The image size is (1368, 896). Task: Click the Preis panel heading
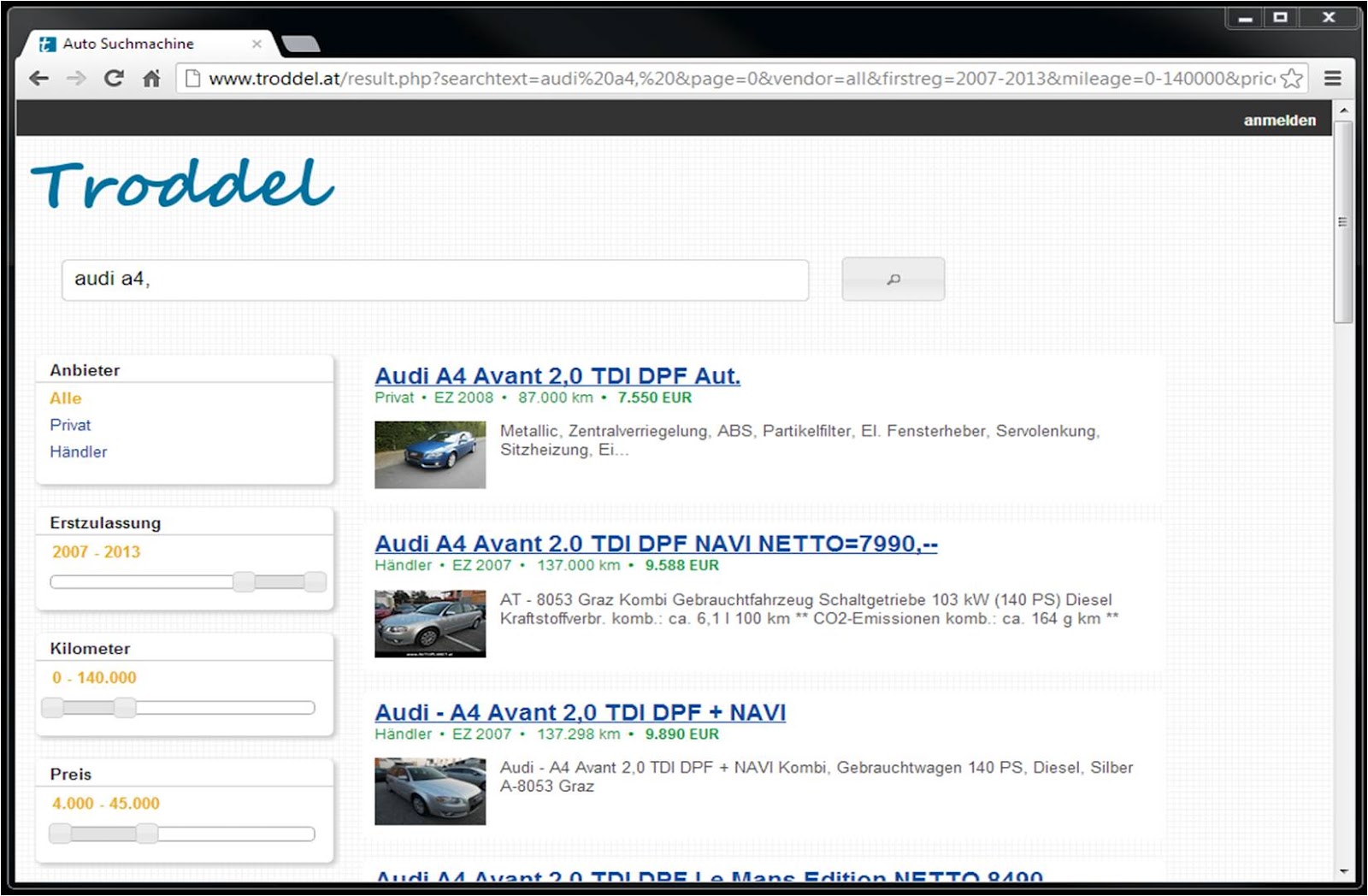click(x=70, y=775)
